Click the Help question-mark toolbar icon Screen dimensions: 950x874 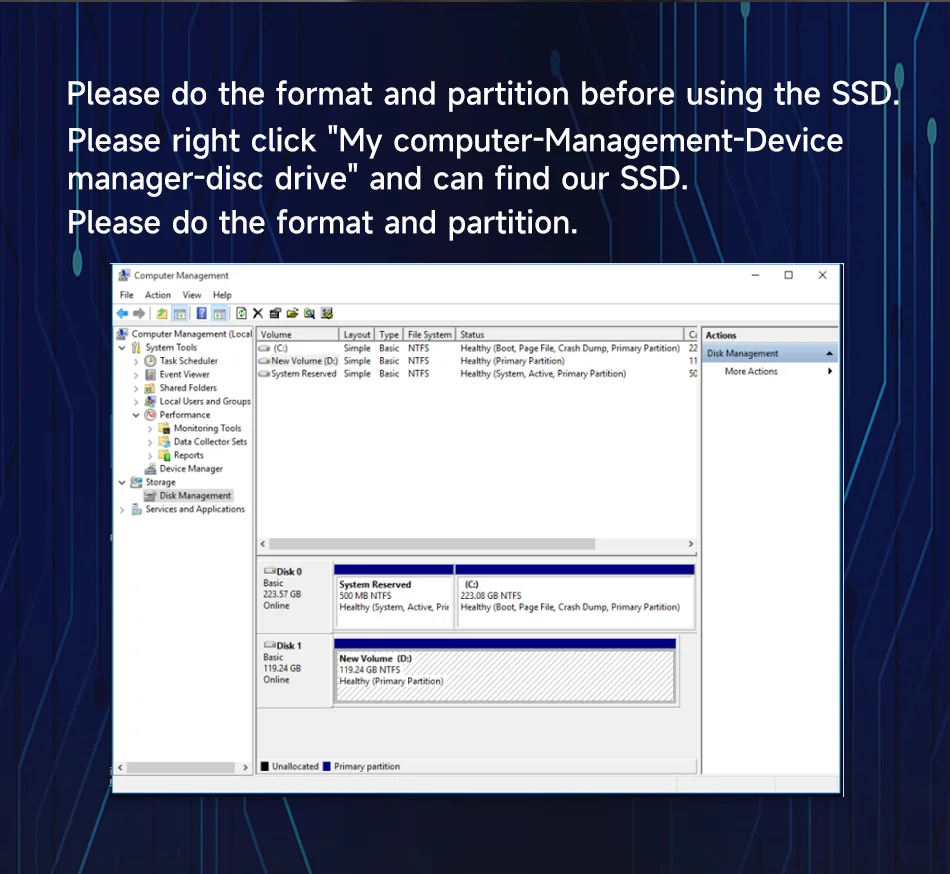tap(202, 313)
